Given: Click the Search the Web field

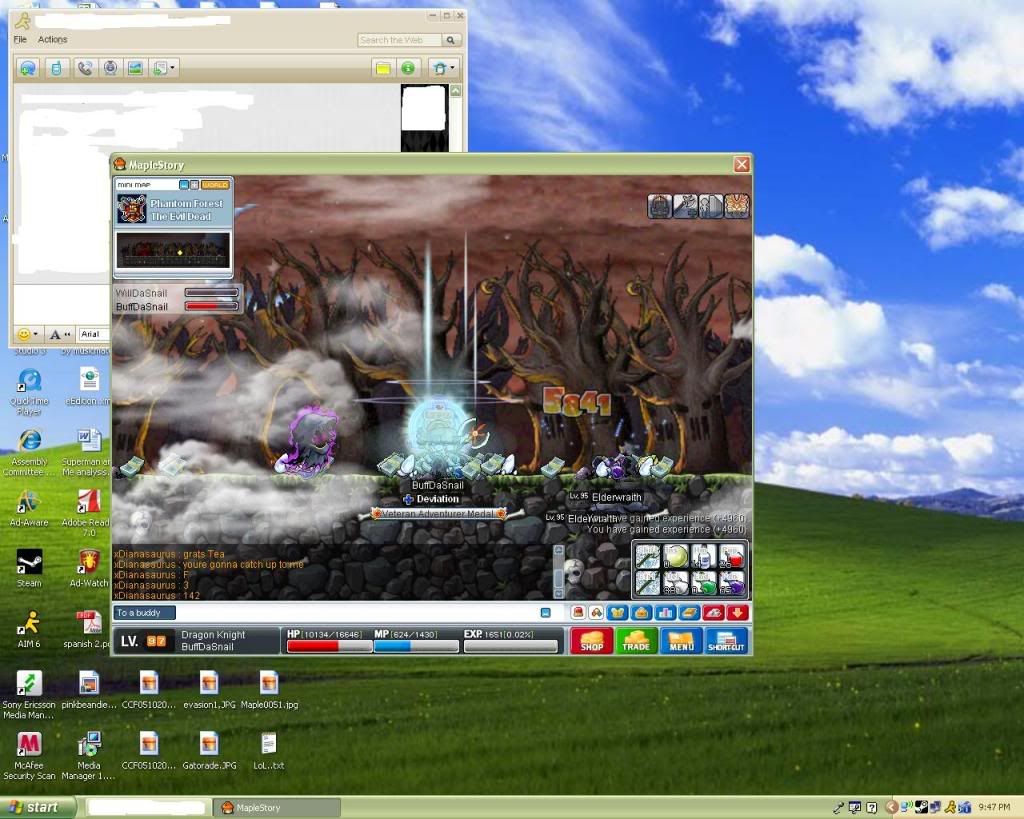Looking at the screenshot, I should point(399,40).
